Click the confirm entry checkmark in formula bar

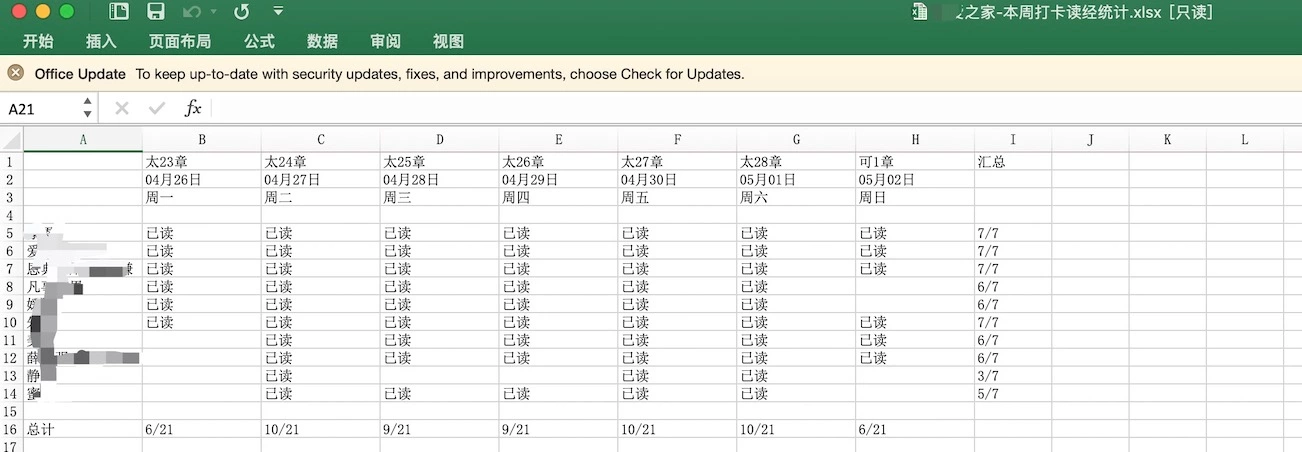point(156,108)
